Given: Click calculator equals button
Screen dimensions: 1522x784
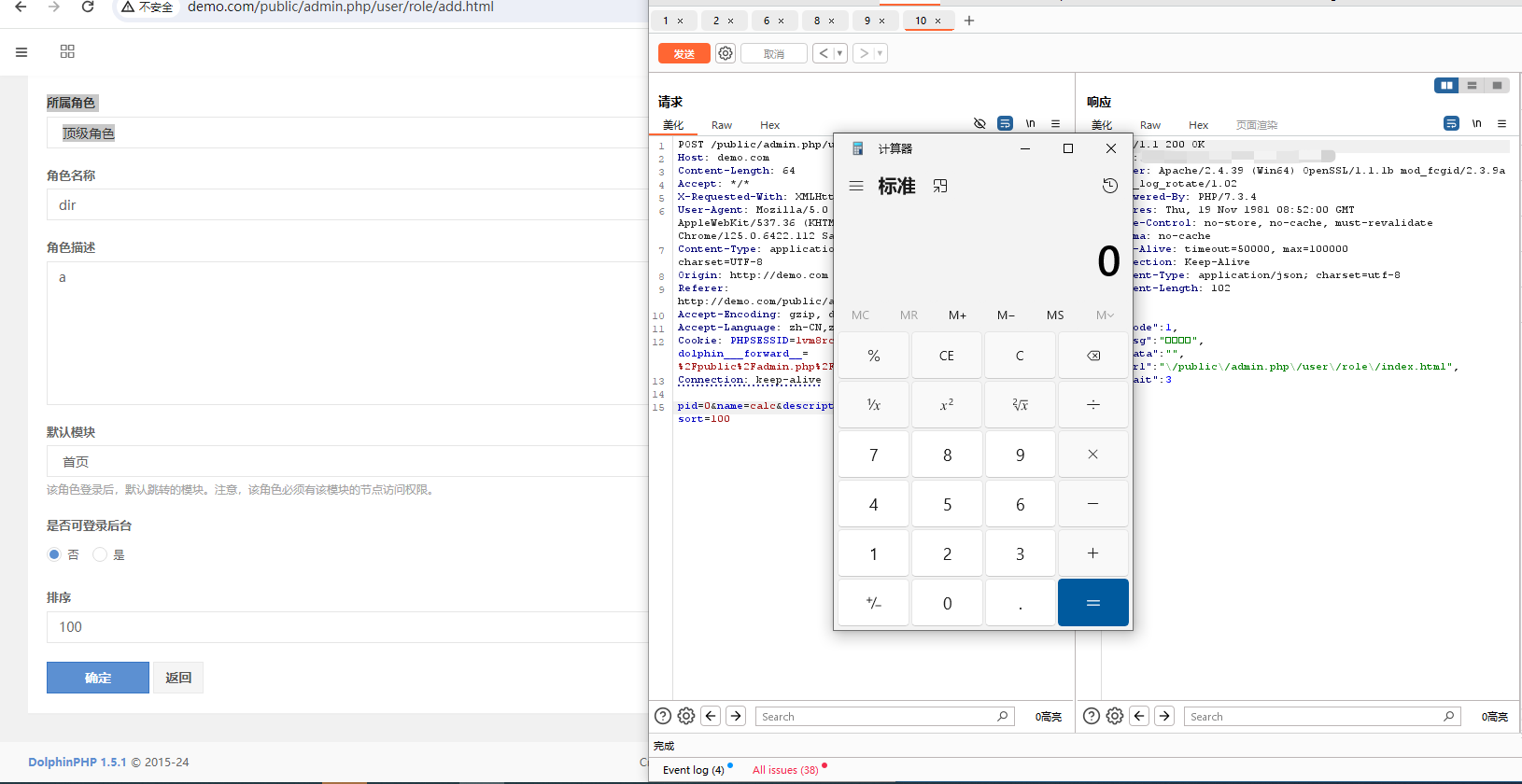Looking at the screenshot, I should [x=1092, y=603].
